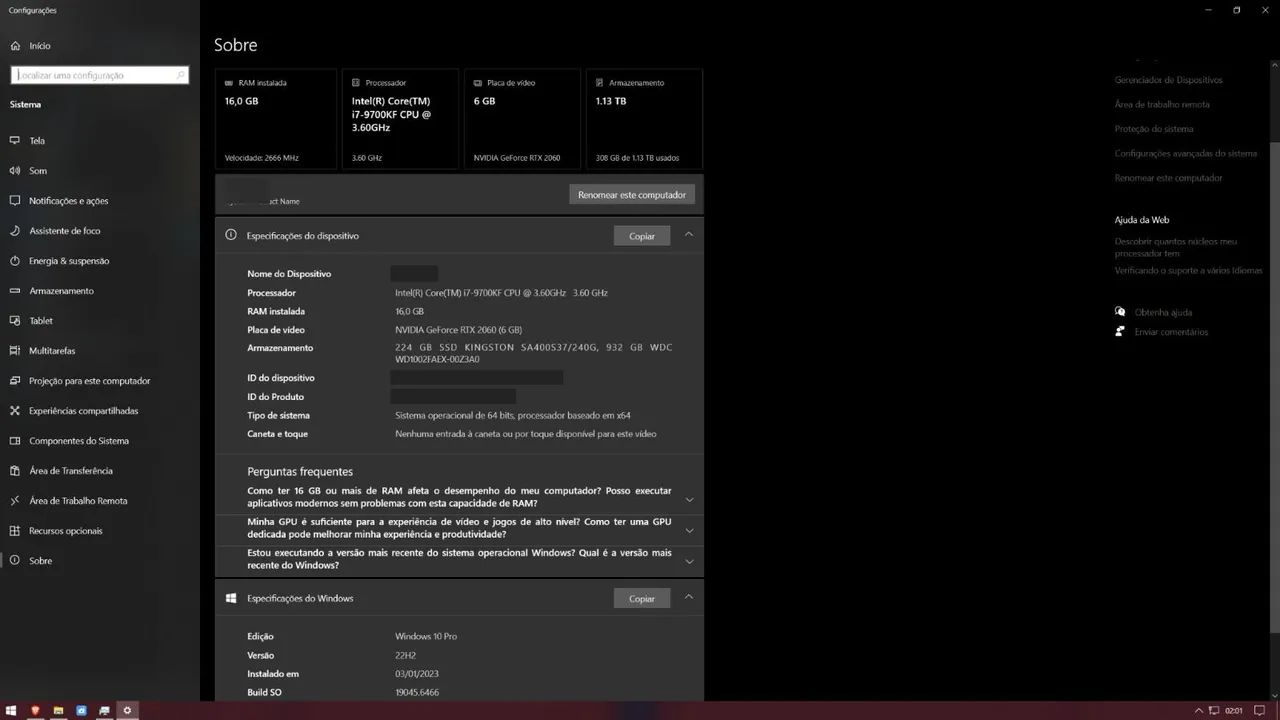Screen dimensions: 1280x720
Task: Click the Área de Transferência clipboard icon
Action: tap(15, 471)
